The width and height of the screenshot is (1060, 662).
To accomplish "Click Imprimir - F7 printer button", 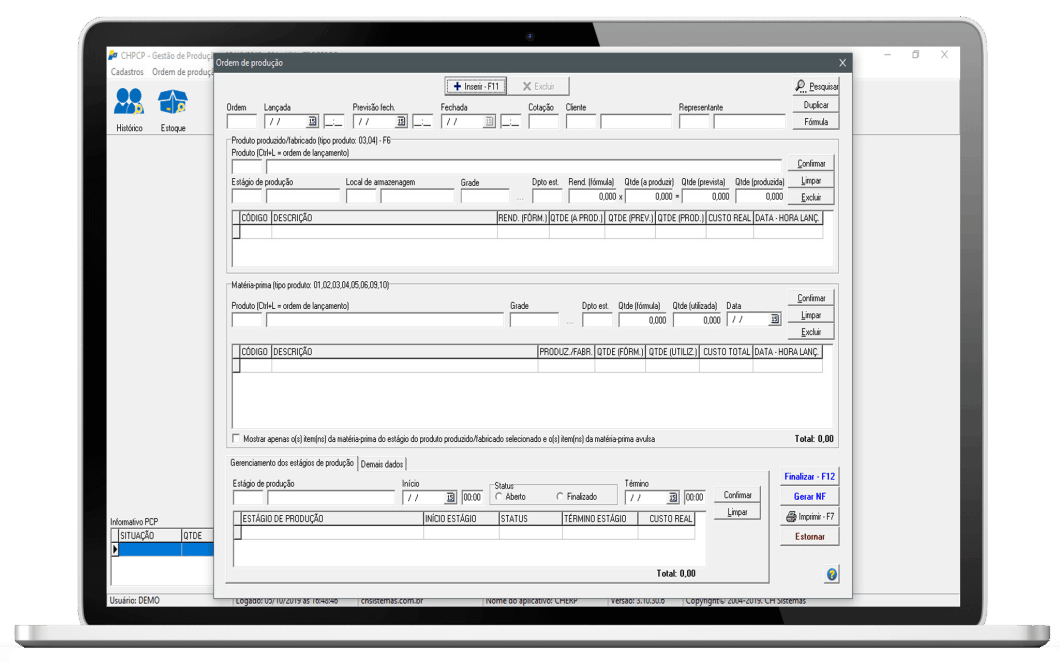I will click(x=809, y=517).
